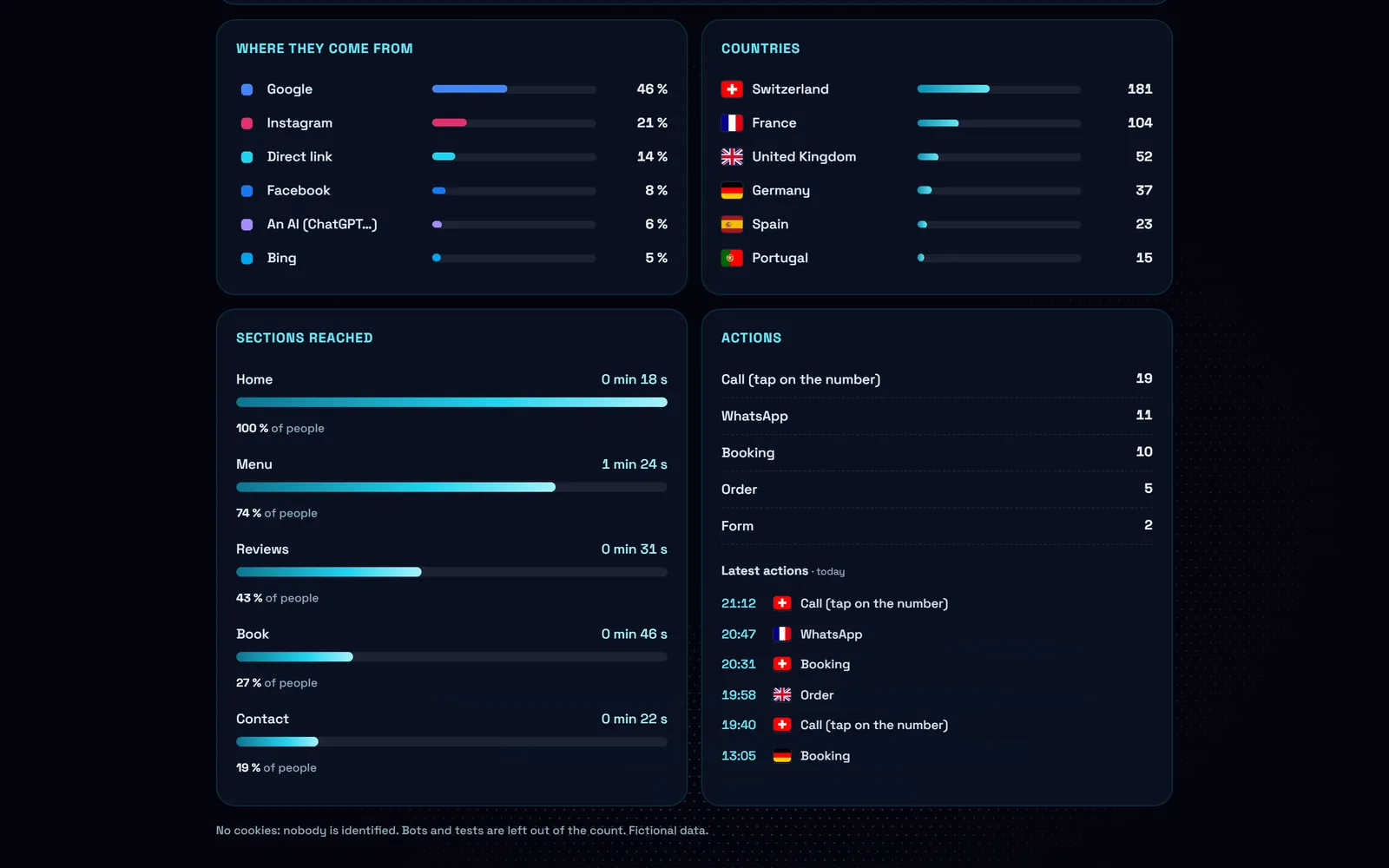
Task: Select the Booking action count row
Action: click(937, 452)
